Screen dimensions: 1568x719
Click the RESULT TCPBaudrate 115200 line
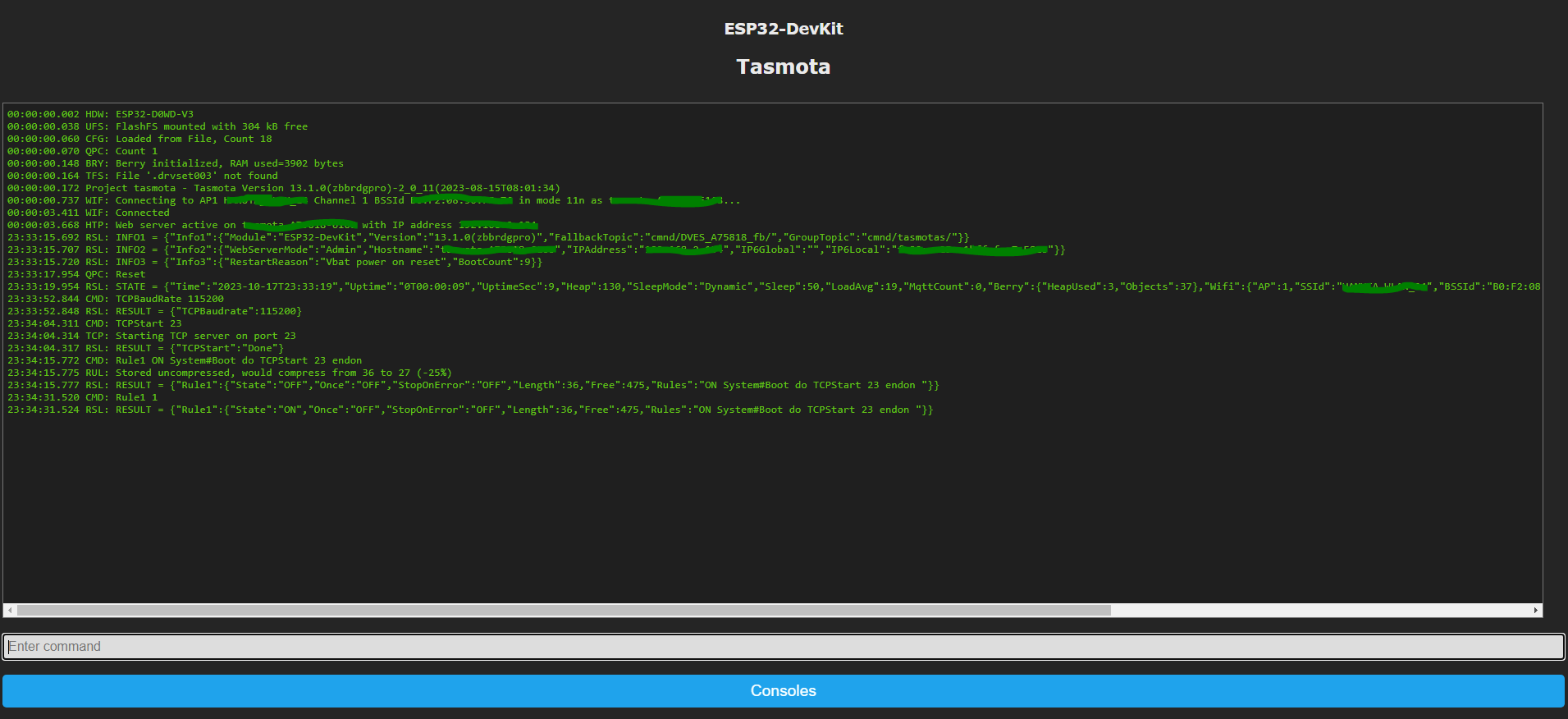[x=155, y=311]
